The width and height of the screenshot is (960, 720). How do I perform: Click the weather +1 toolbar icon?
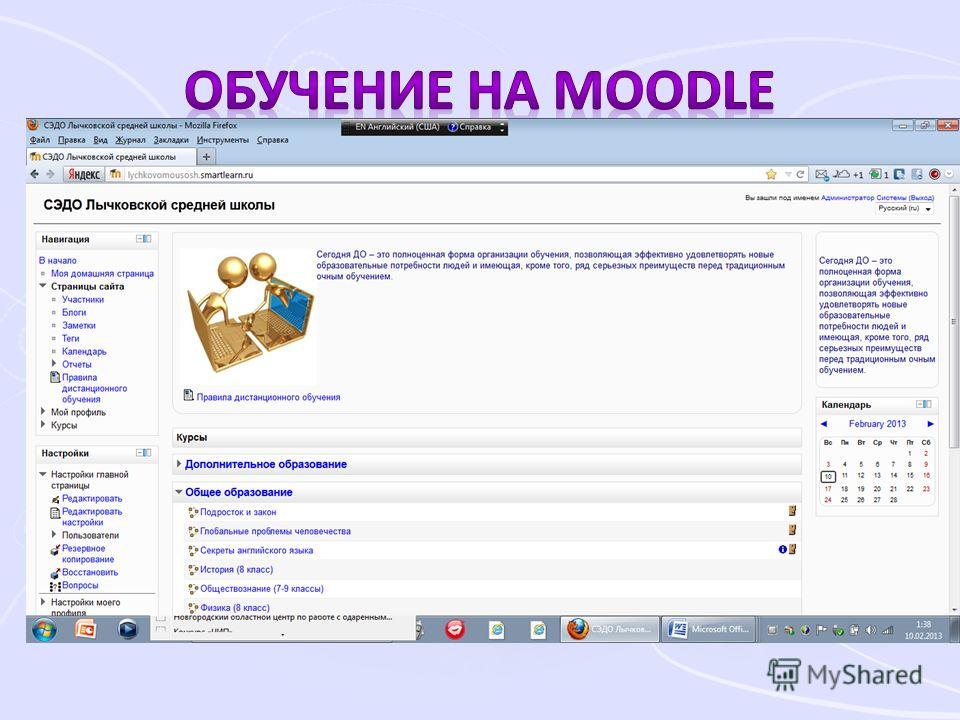pyautogui.click(x=849, y=174)
